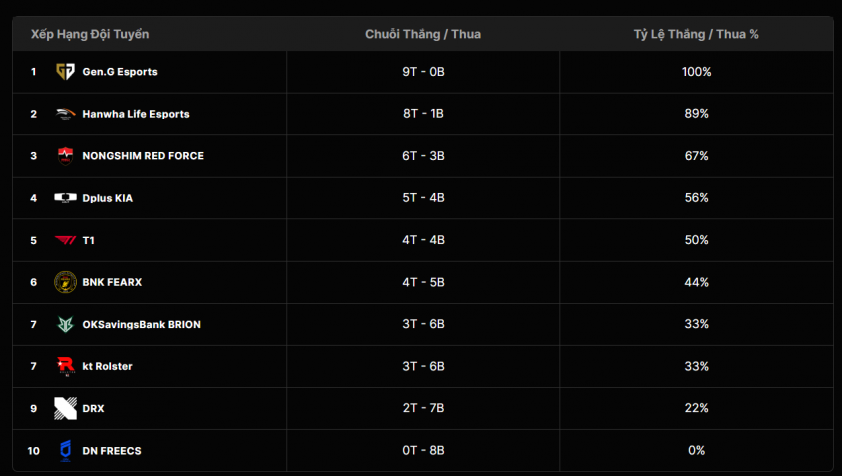
Task: Click the Gen.G Esports team logo
Action: 66,71
